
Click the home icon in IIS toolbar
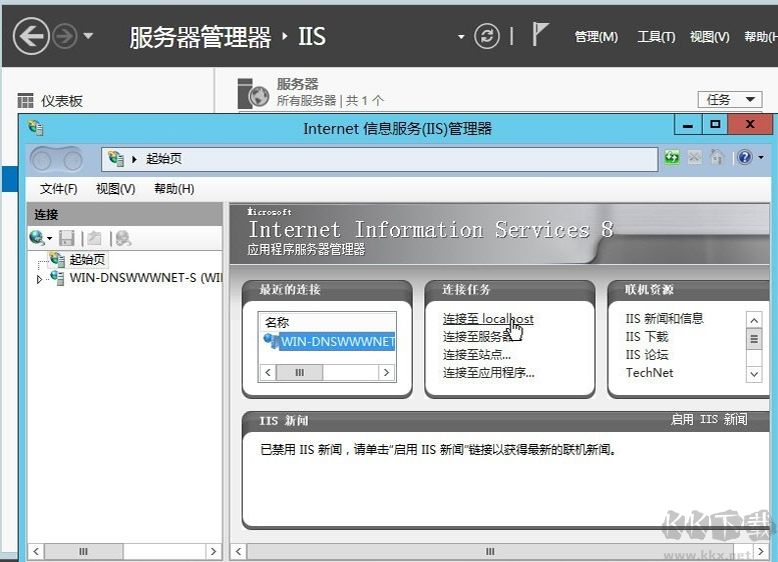(717, 157)
